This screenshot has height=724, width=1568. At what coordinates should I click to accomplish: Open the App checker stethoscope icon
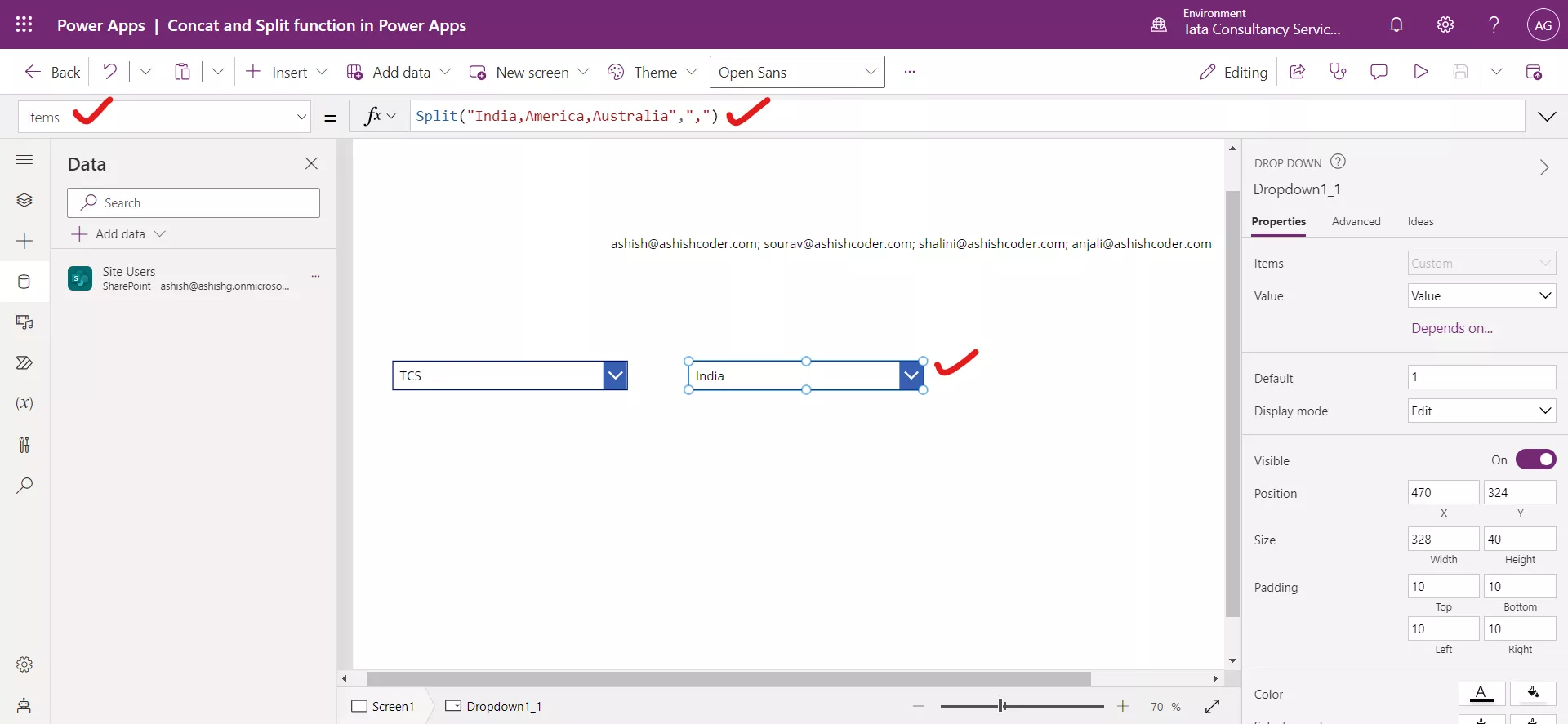(1338, 72)
